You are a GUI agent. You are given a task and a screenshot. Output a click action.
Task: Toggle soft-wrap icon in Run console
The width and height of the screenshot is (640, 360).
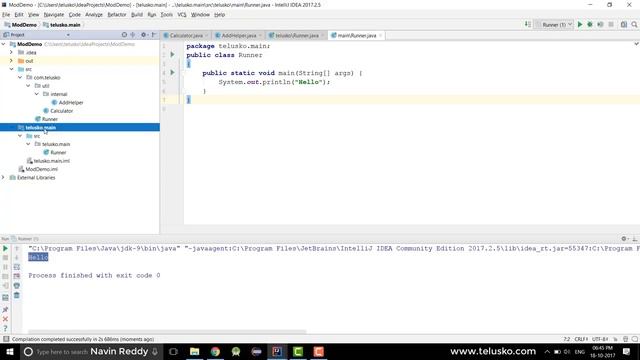point(17,267)
